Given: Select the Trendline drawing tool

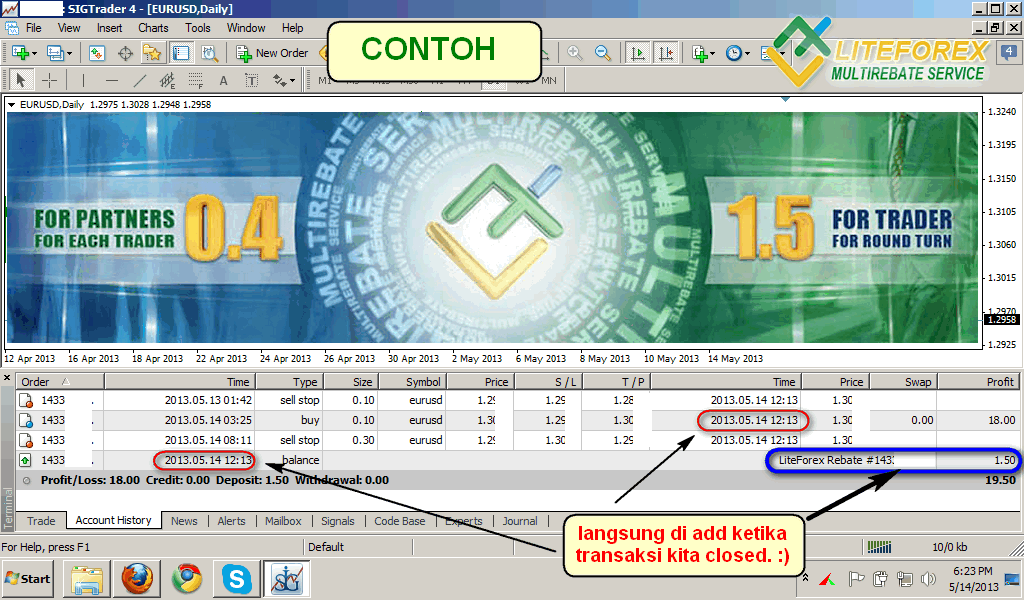Looking at the screenshot, I should (x=140, y=80).
